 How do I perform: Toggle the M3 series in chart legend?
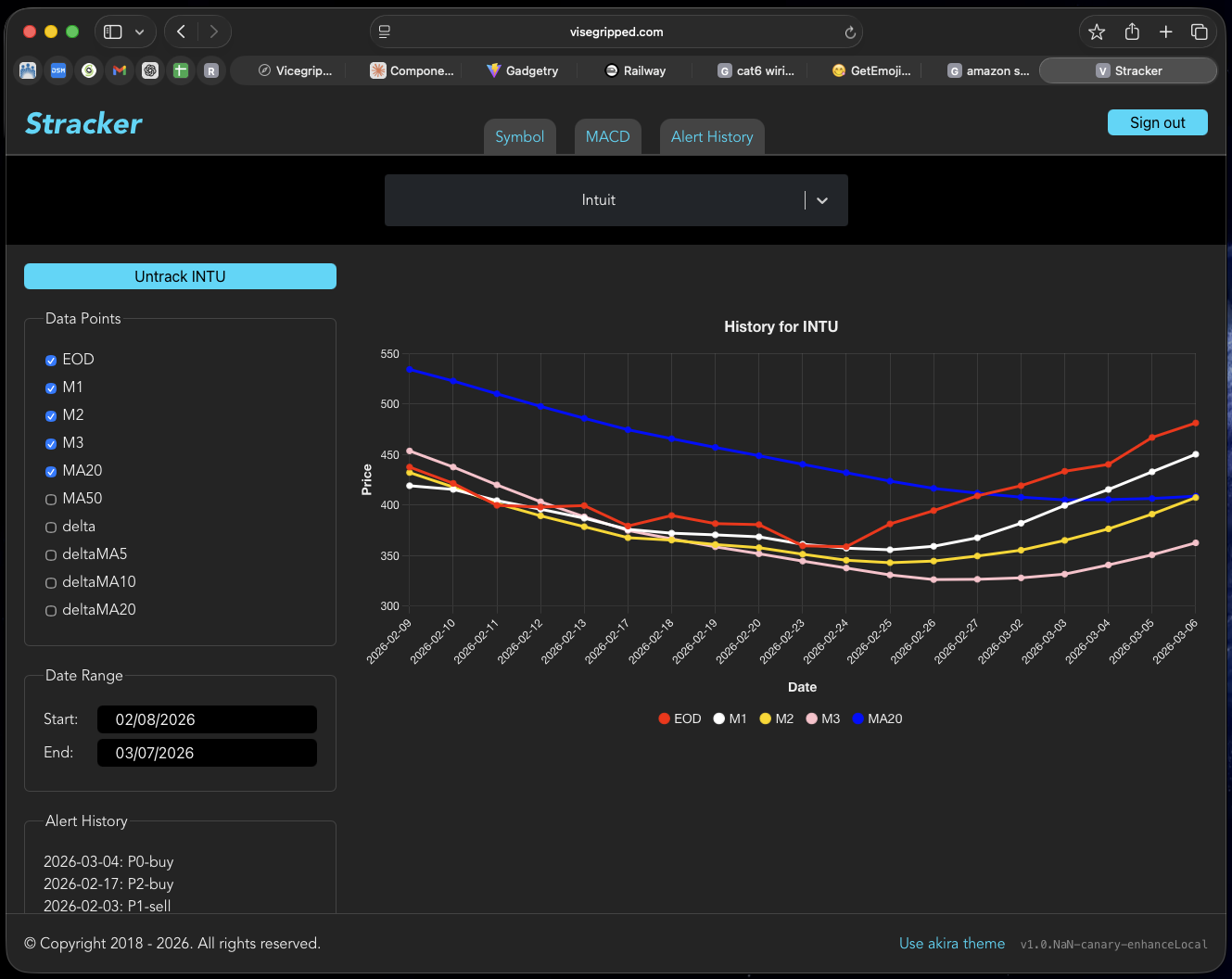pyautogui.click(x=823, y=718)
